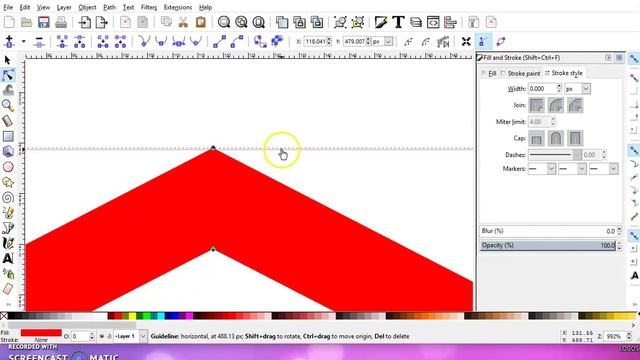Click the red Fill indicator swatch
Screen dimensions: 640x360
click(x=41, y=333)
